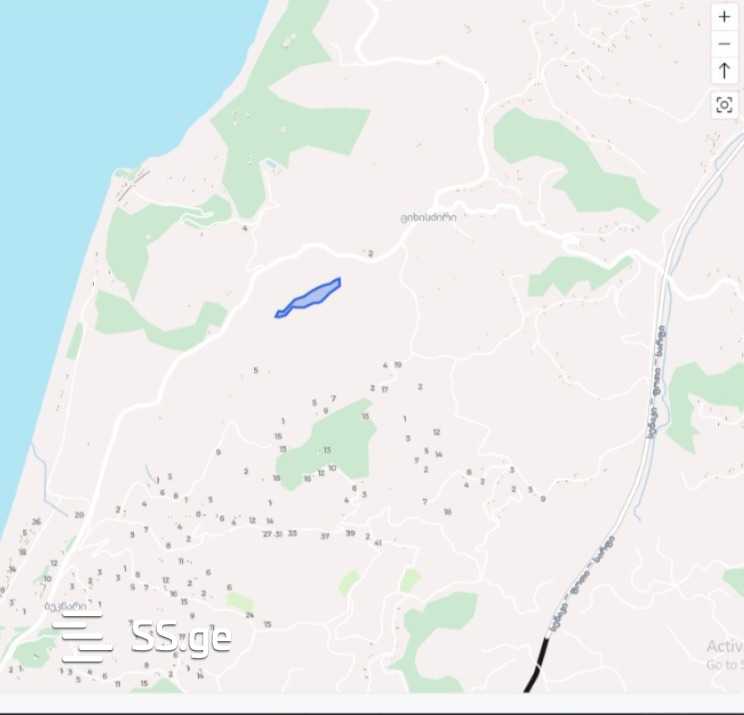
Task: Click the ციხისძირი village label
Action: (428, 217)
